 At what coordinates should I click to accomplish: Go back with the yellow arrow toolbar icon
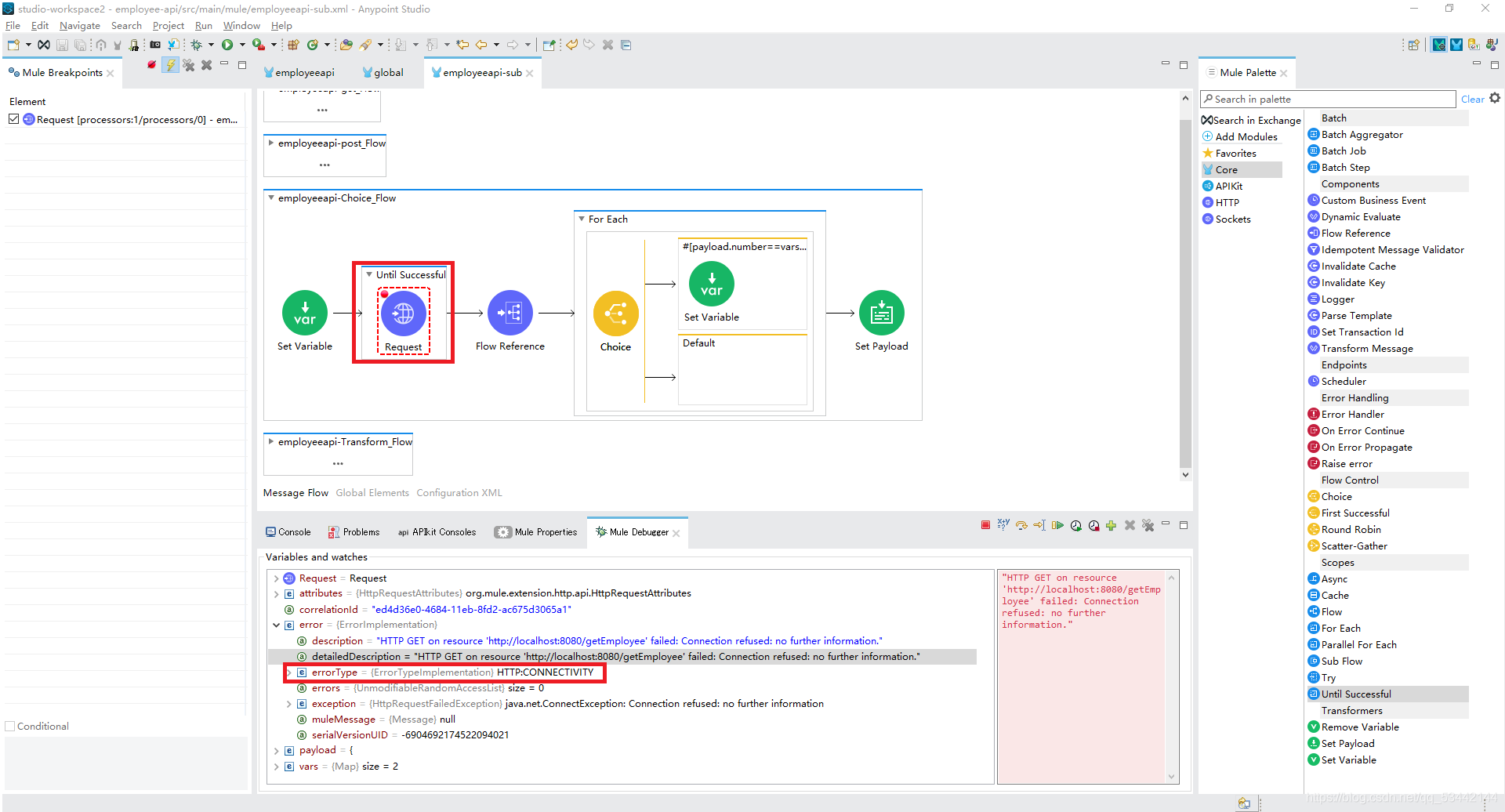click(x=482, y=45)
